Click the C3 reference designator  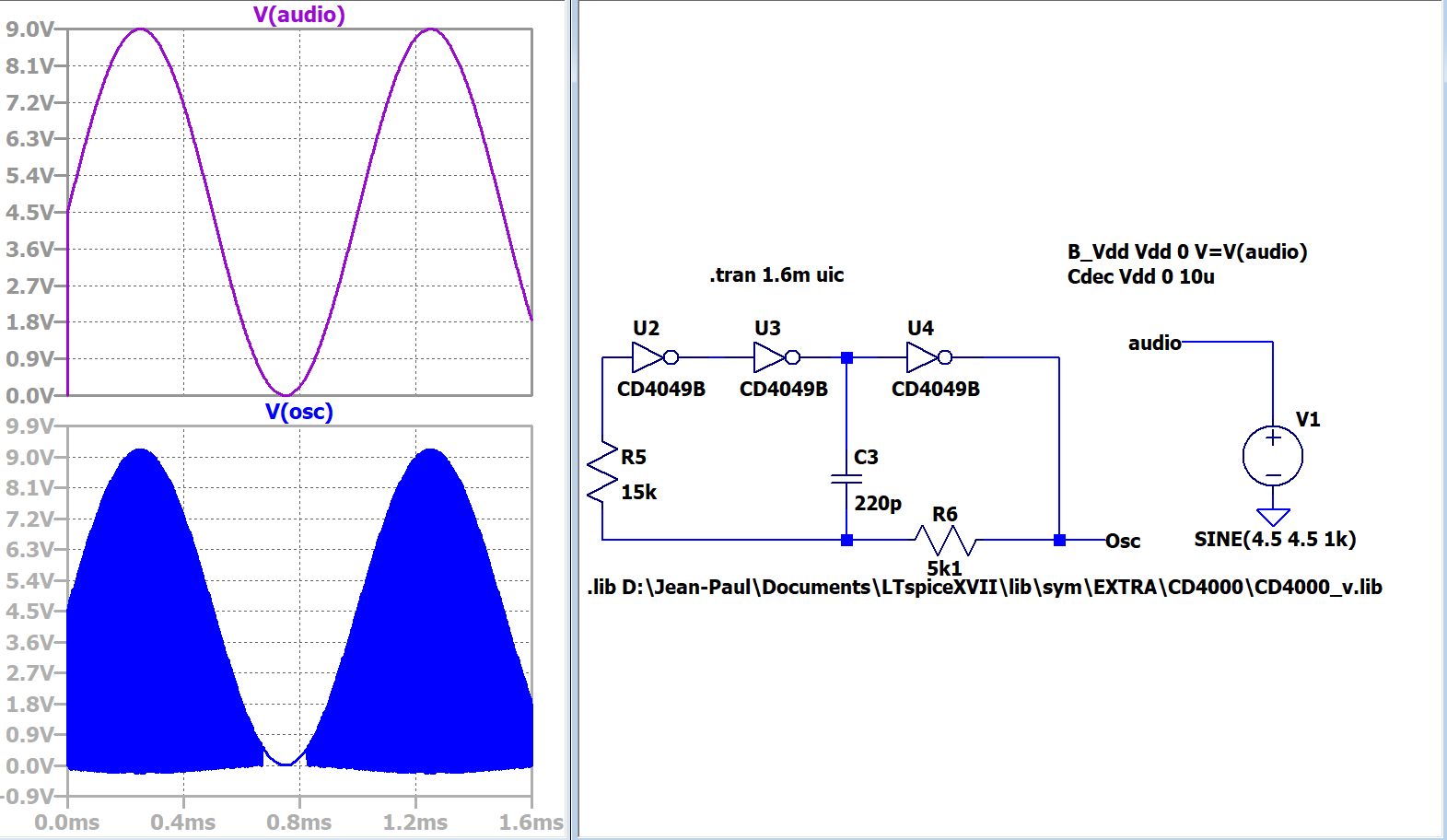(x=866, y=457)
